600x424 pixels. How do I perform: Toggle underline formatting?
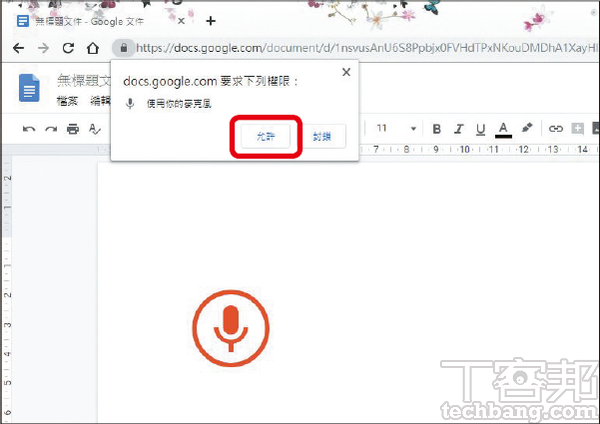pyautogui.click(x=481, y=130)
